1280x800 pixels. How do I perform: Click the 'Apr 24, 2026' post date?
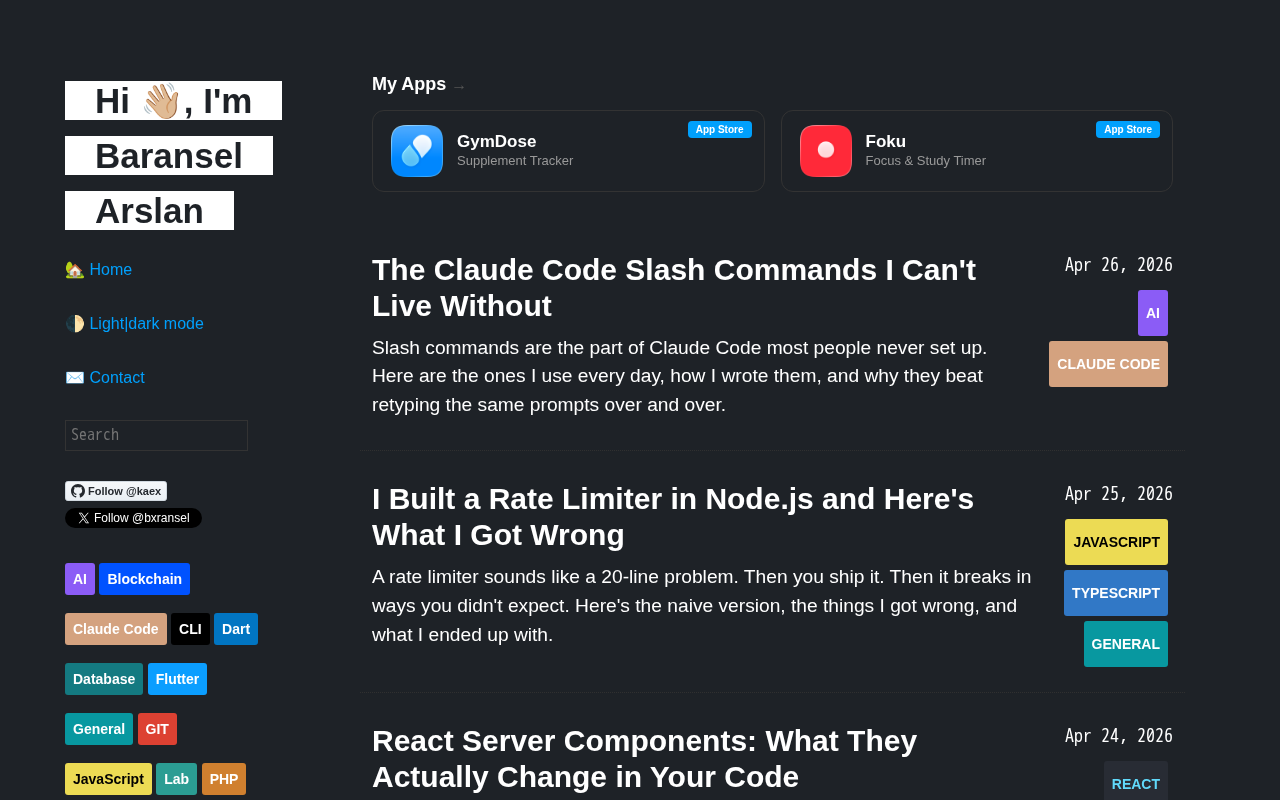pyautogui.click(x=1119, y=736)
